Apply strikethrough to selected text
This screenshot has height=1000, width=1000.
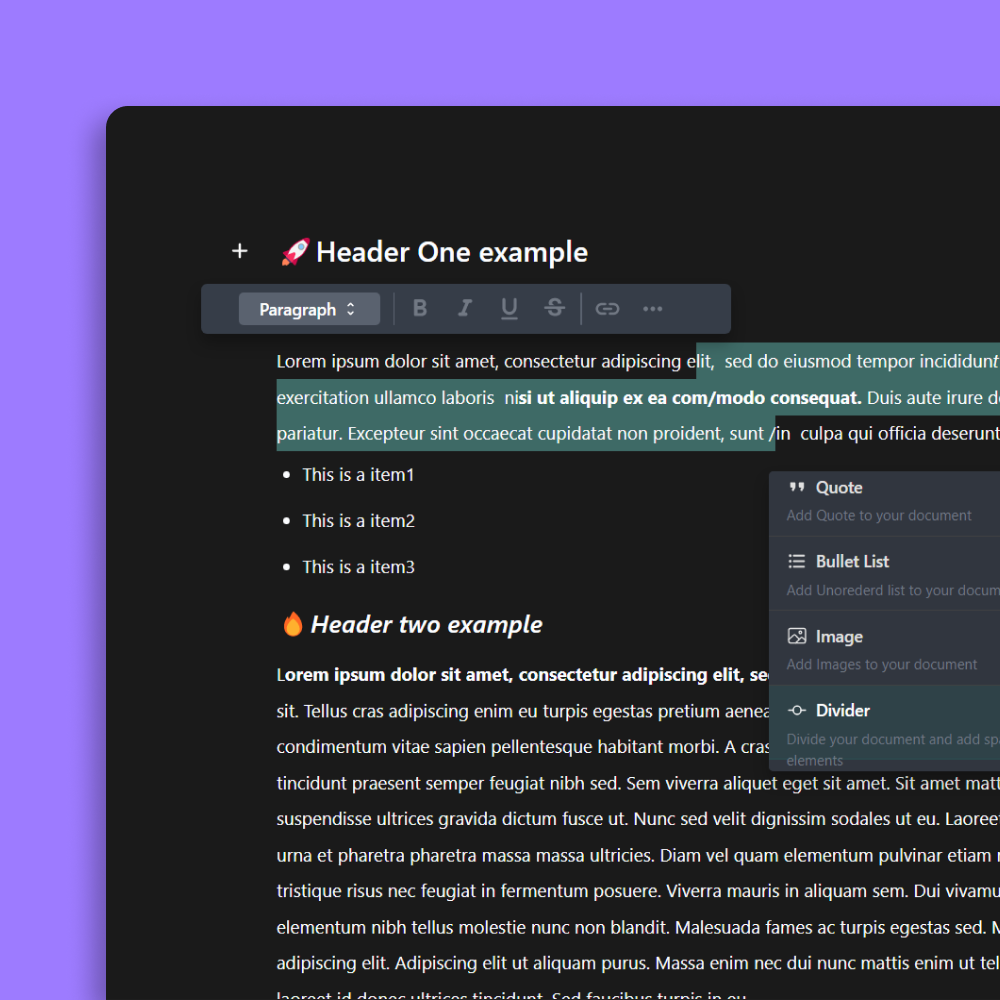(554, 309)
